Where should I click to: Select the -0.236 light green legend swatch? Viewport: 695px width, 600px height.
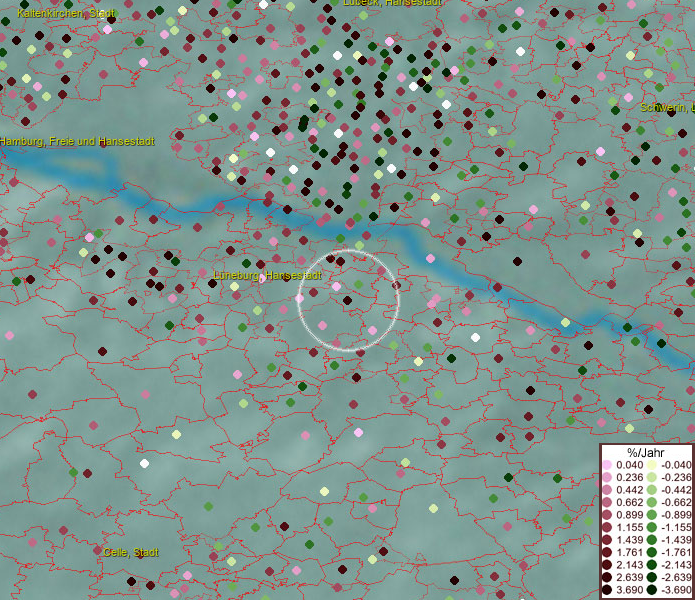(652, 477)
